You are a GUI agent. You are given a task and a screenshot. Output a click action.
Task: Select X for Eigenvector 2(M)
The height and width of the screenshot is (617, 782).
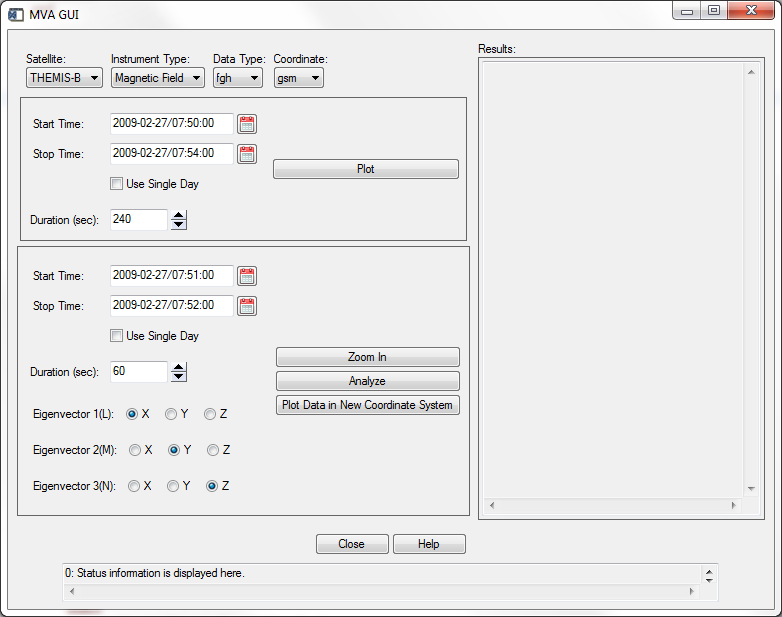pos(135,450)
